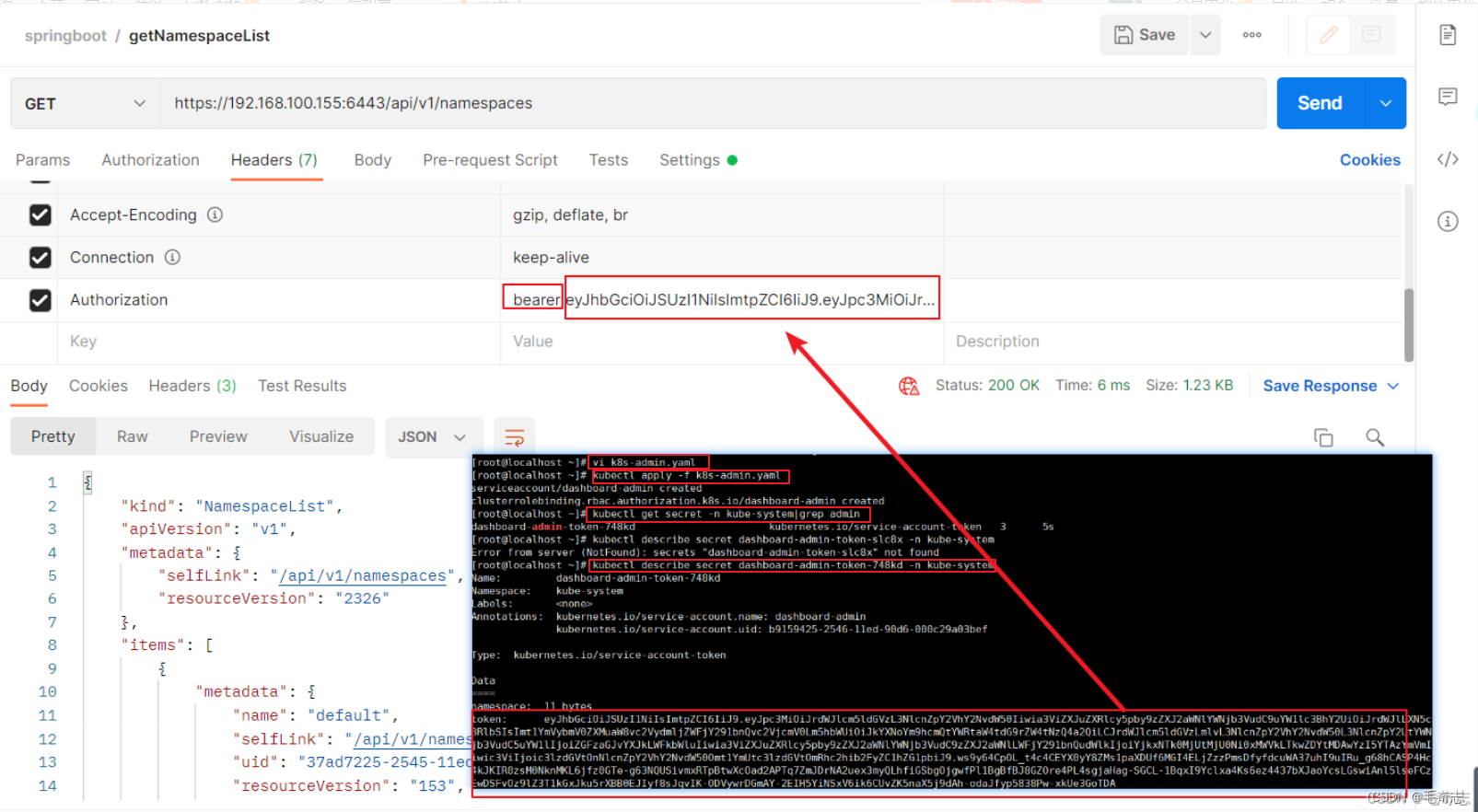Image resolution: width=1478 pixels, height=812 pixels.
Task: Click Save Response link
Action: tap(1320, 386)
